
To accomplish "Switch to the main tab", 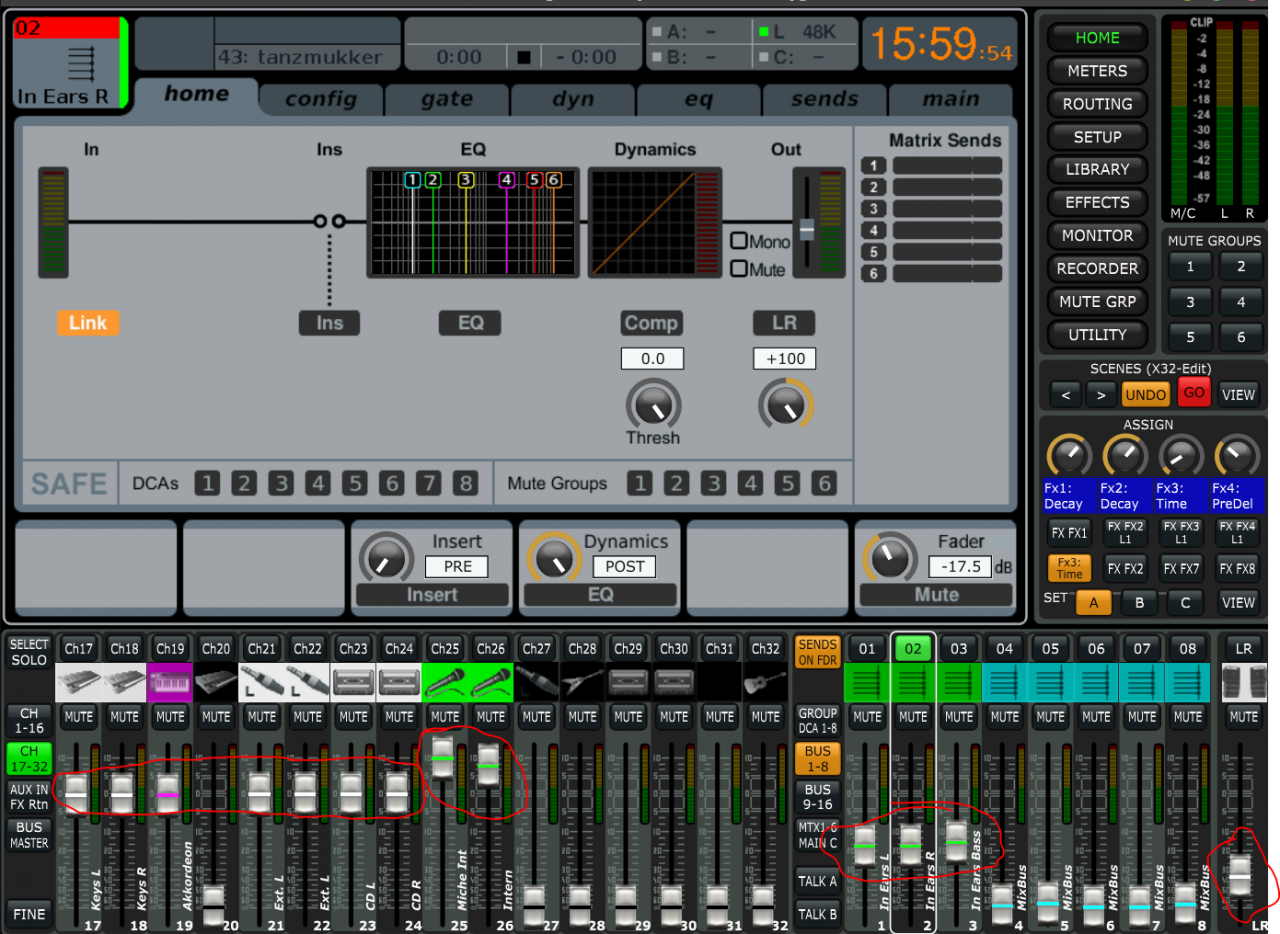I will point(951,99).
